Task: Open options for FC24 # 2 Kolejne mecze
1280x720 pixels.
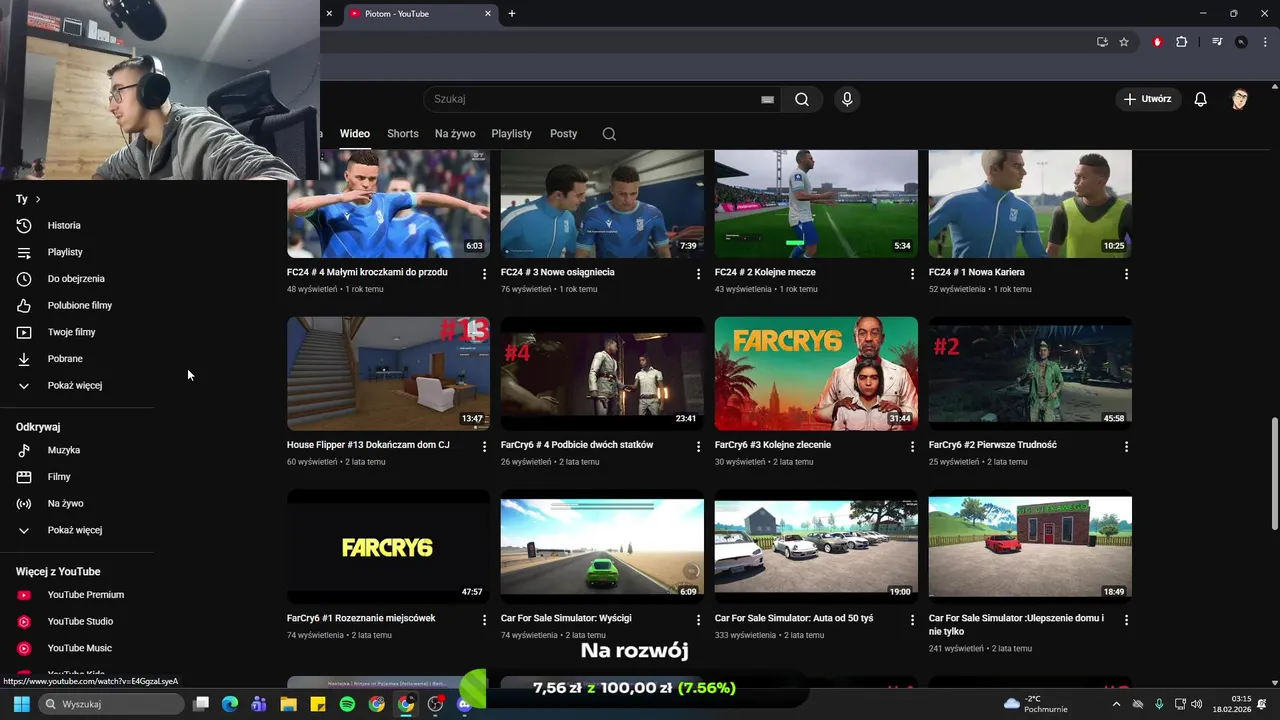Action: (x=912, y=274)
